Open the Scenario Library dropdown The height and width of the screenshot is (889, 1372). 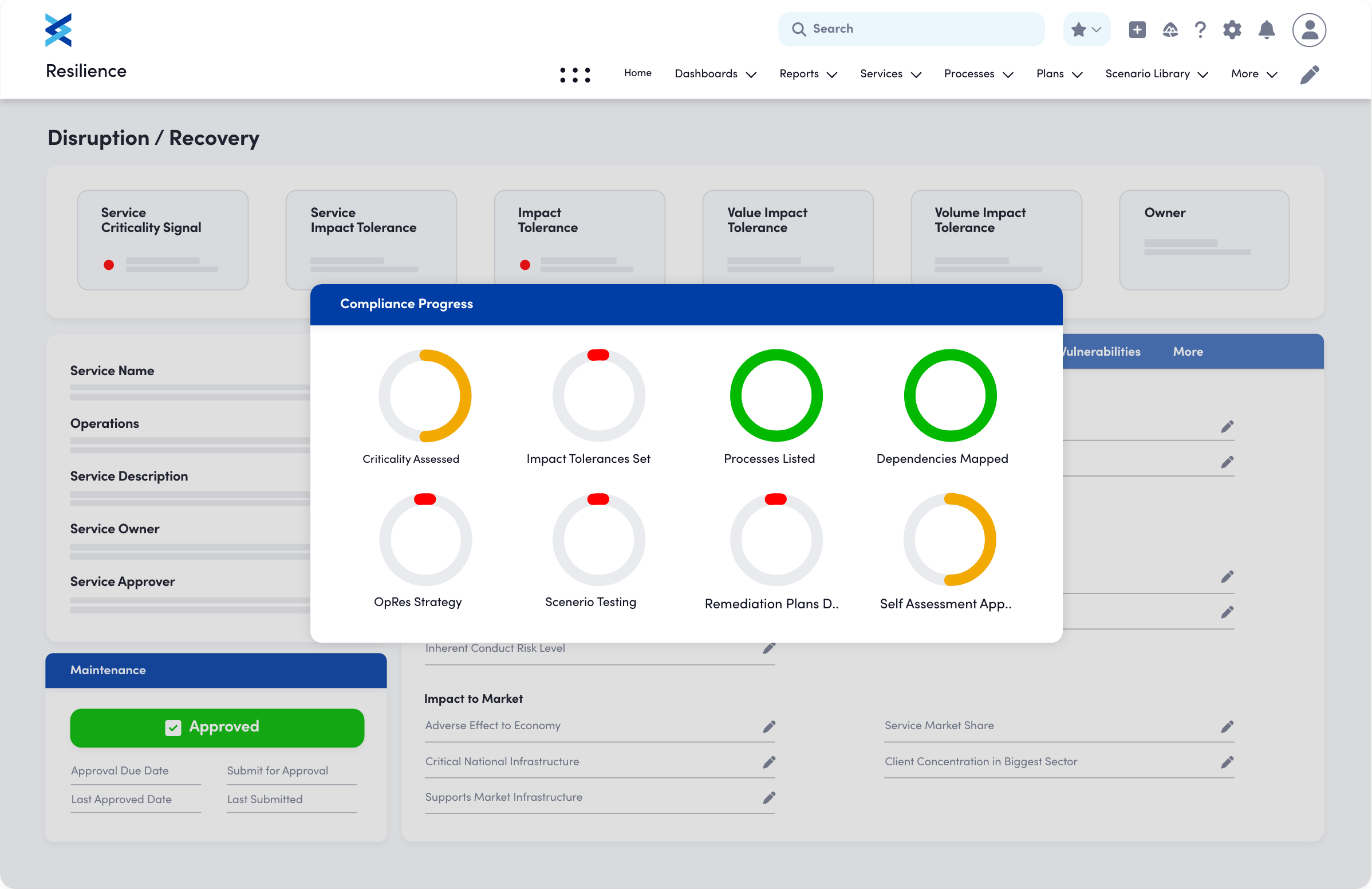click(x=1156, y=74)
